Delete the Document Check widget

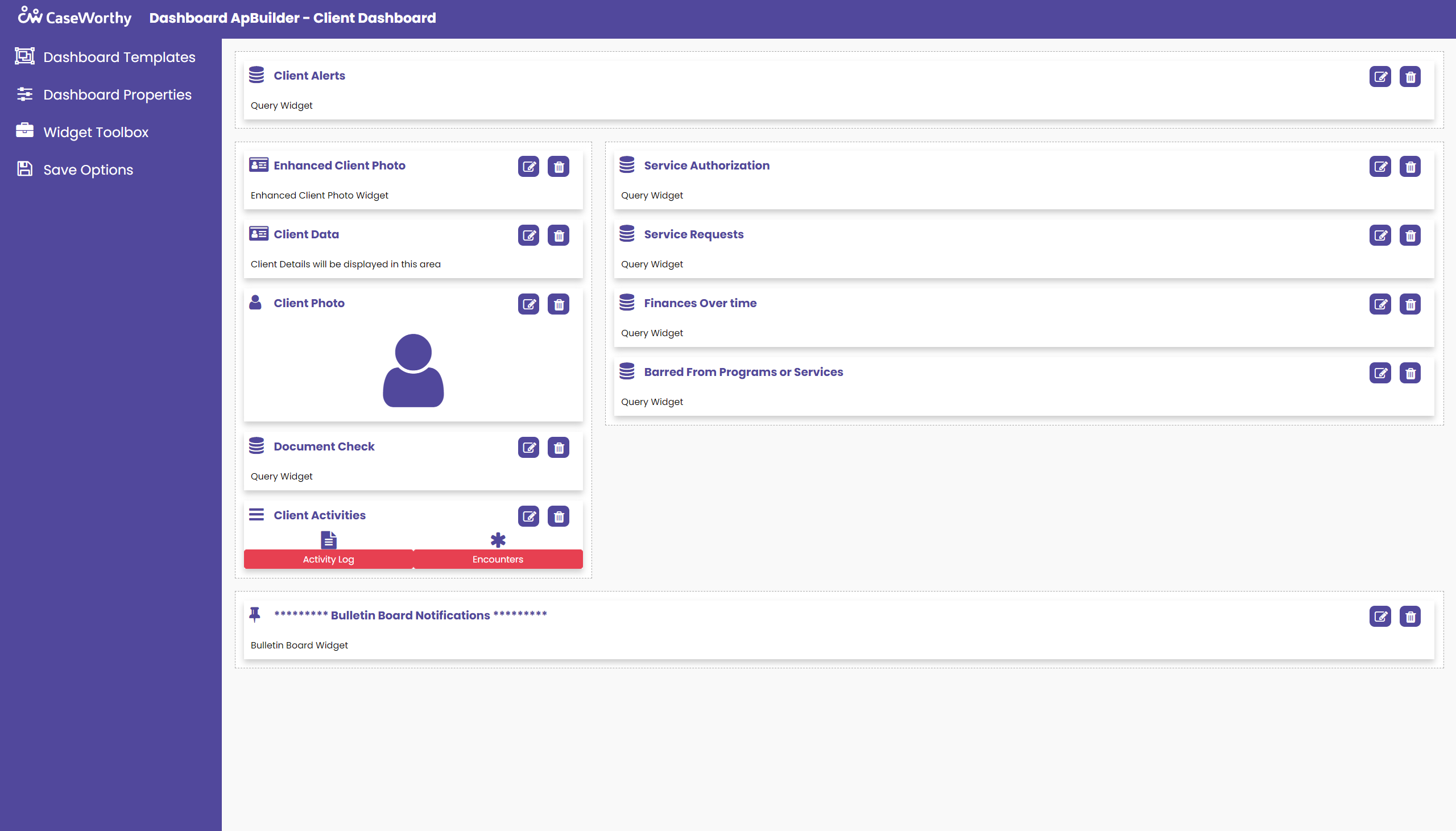click(x=558, y=448)
